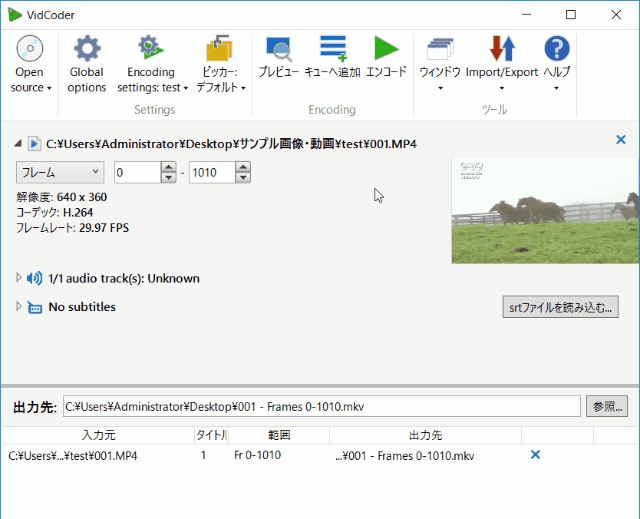Increase the start frame value
Viewport: 640px width, 519px height.
(x=169, y=167)
